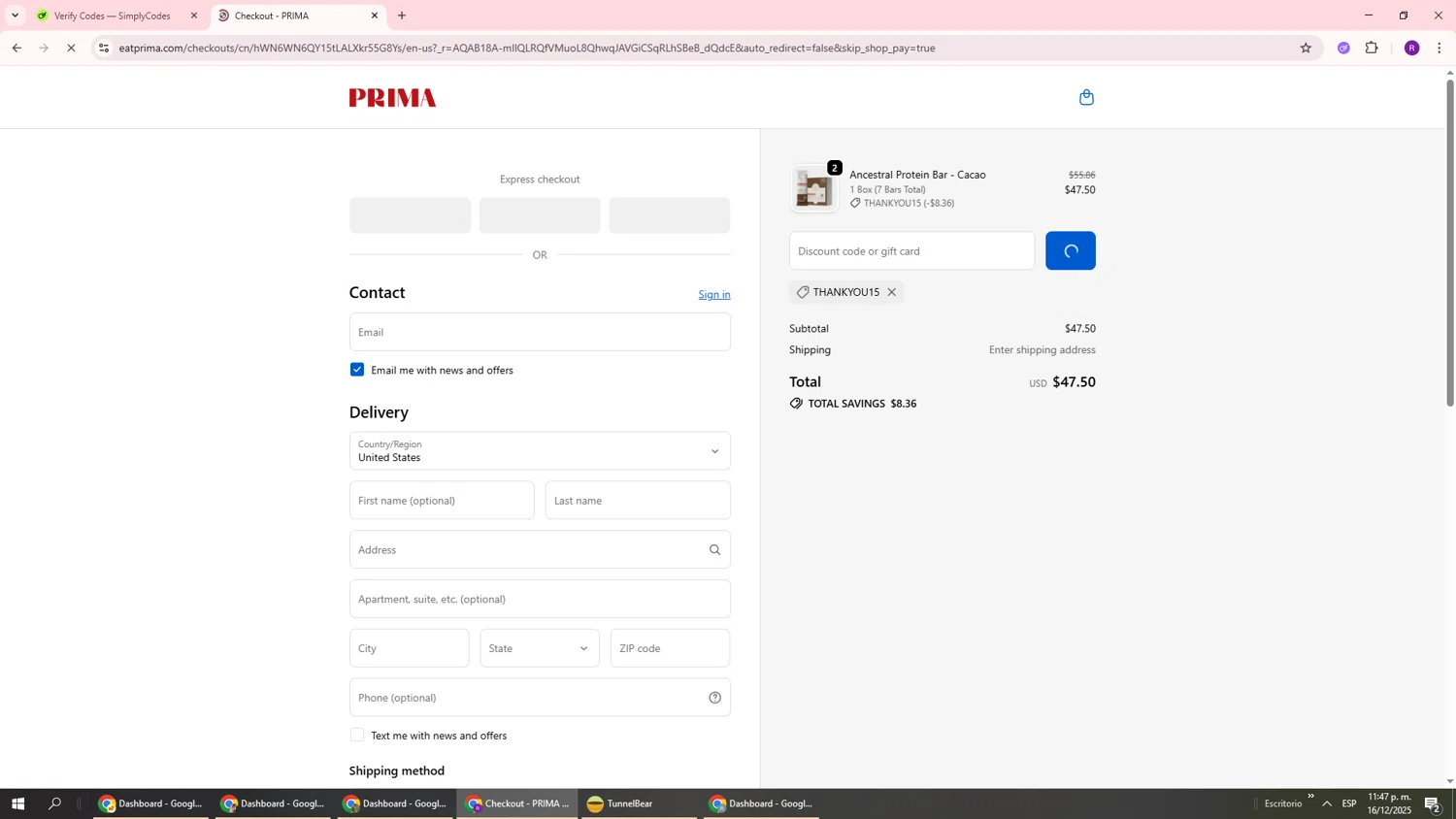
Task: Focus the ZIP code field
Action: click(x=670, y=648)
